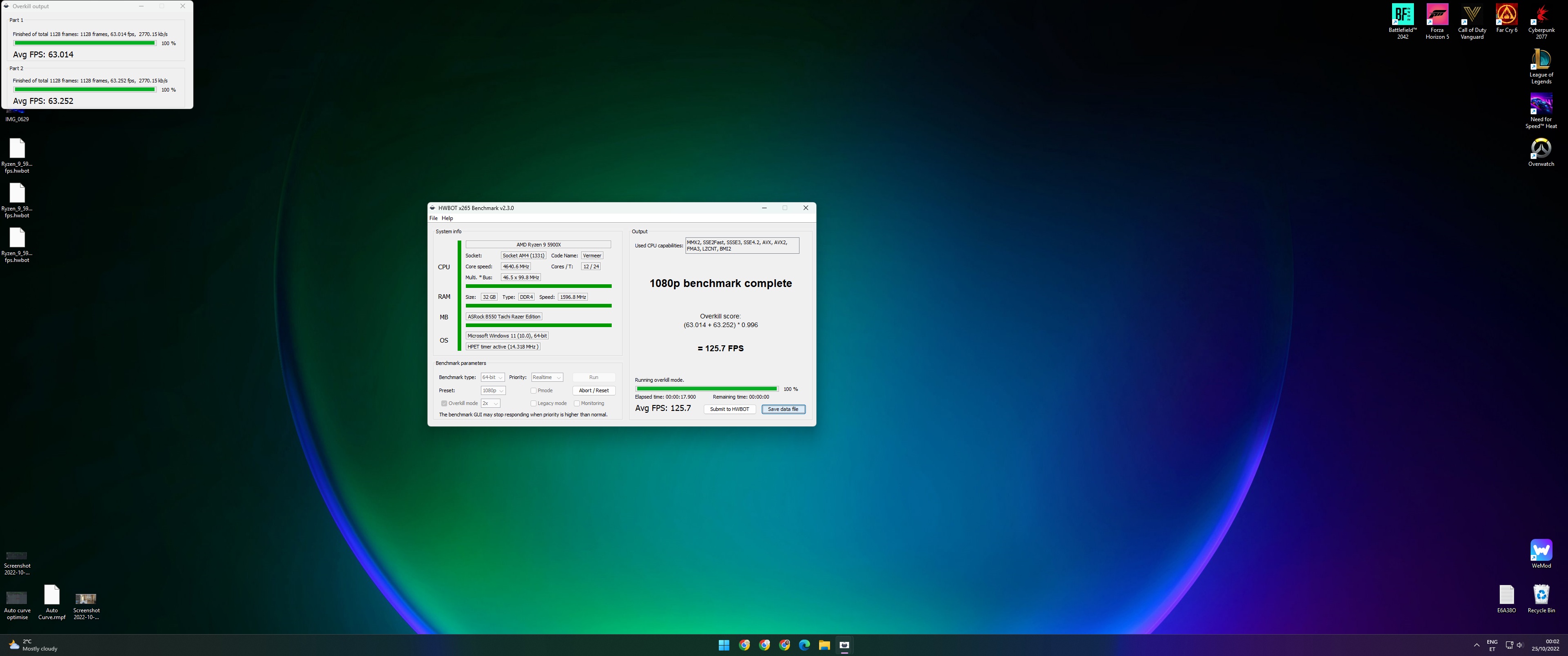The width and height of the screenshot is (1568, 656).
Task: Toggle the Overkill mode checkbox
Action: coord(444,404)
